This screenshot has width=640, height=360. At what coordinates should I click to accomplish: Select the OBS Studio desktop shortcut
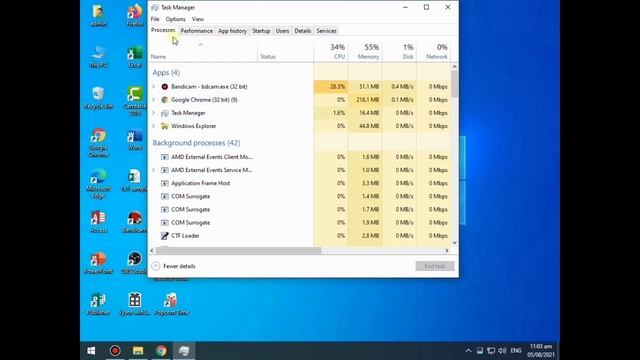coord(134,263)
